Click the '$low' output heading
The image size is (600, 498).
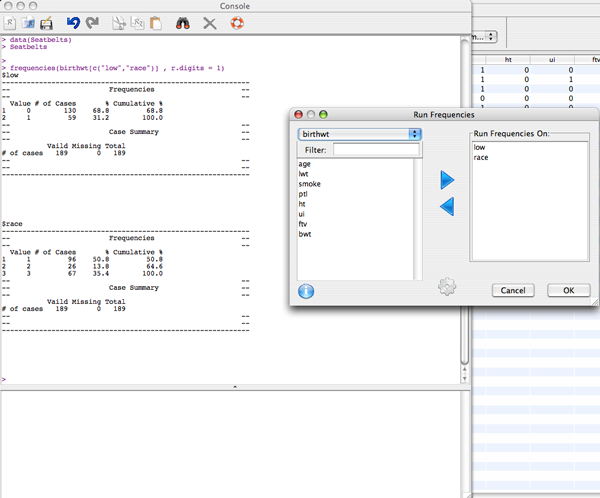(10, 75)
